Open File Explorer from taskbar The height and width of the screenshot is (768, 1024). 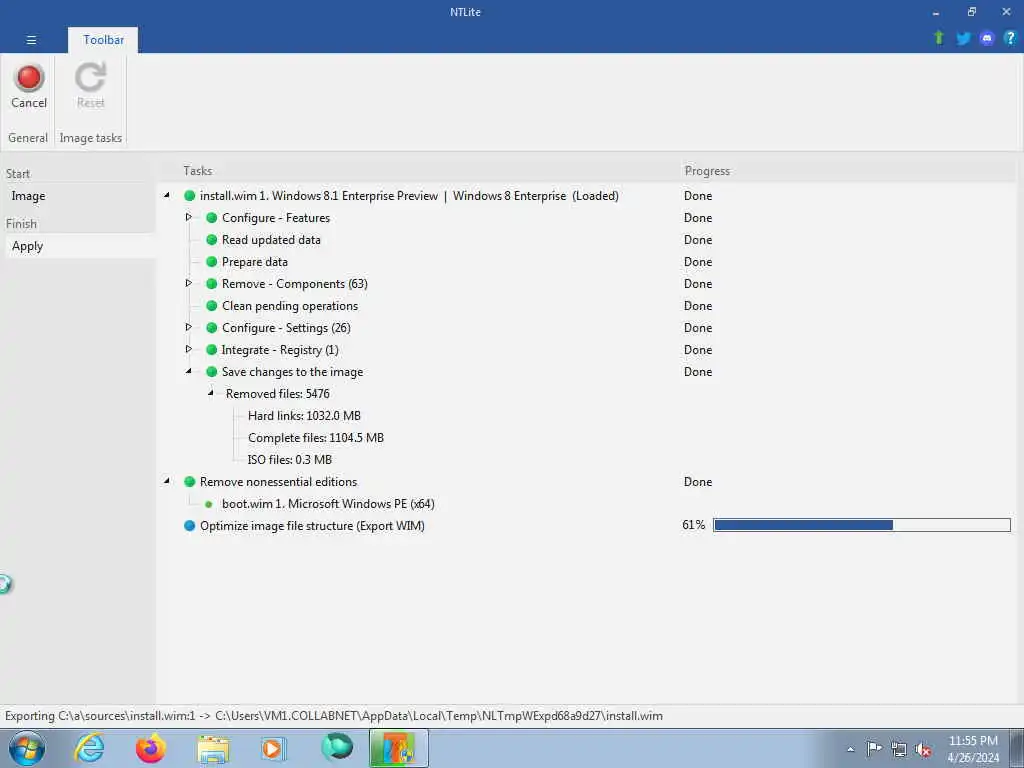click(213, 749)
